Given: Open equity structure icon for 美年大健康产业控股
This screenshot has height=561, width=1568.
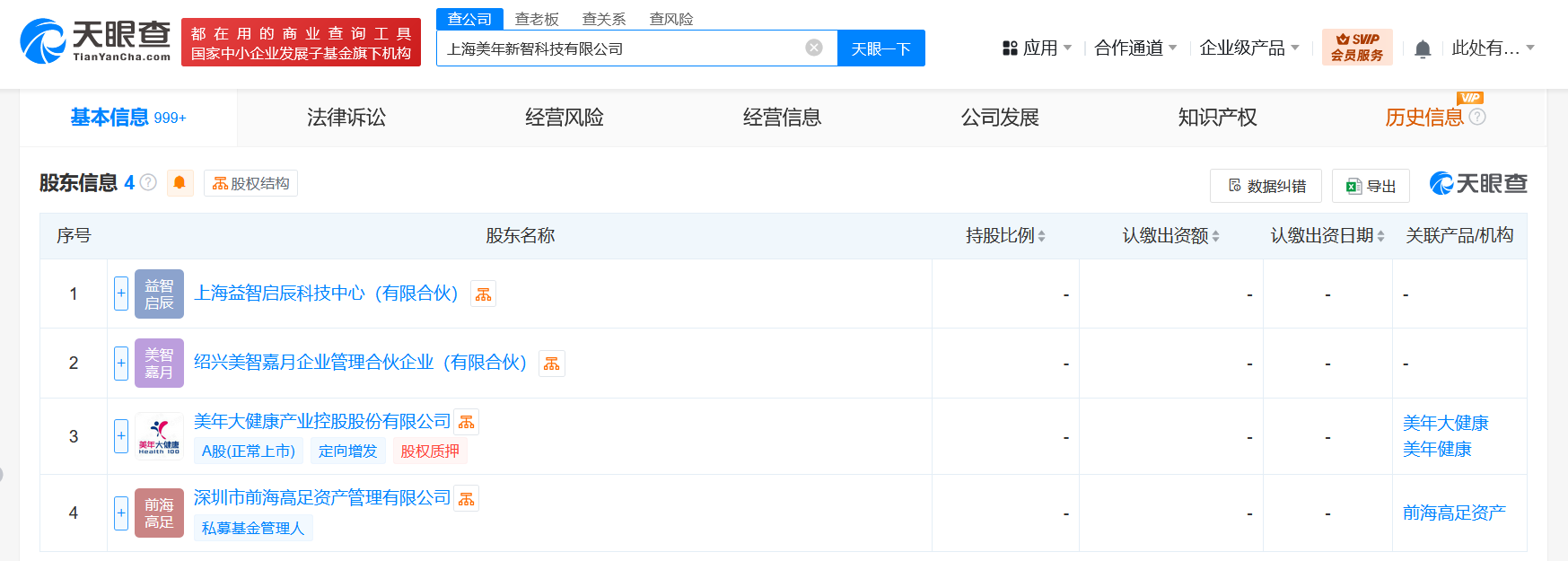Looking at the screenshot, I should click(467, 422).
